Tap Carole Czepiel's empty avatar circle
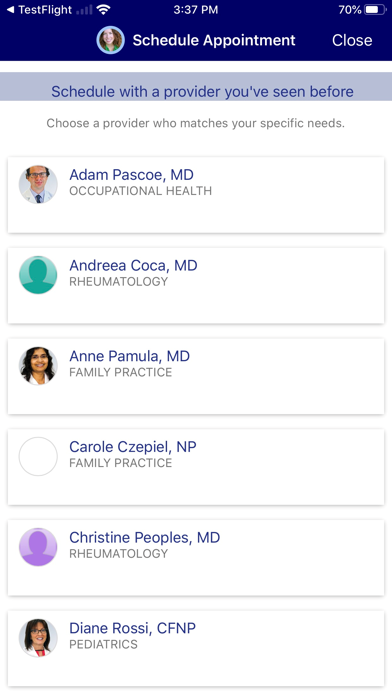The image size is (392, 696). (38, 456)
